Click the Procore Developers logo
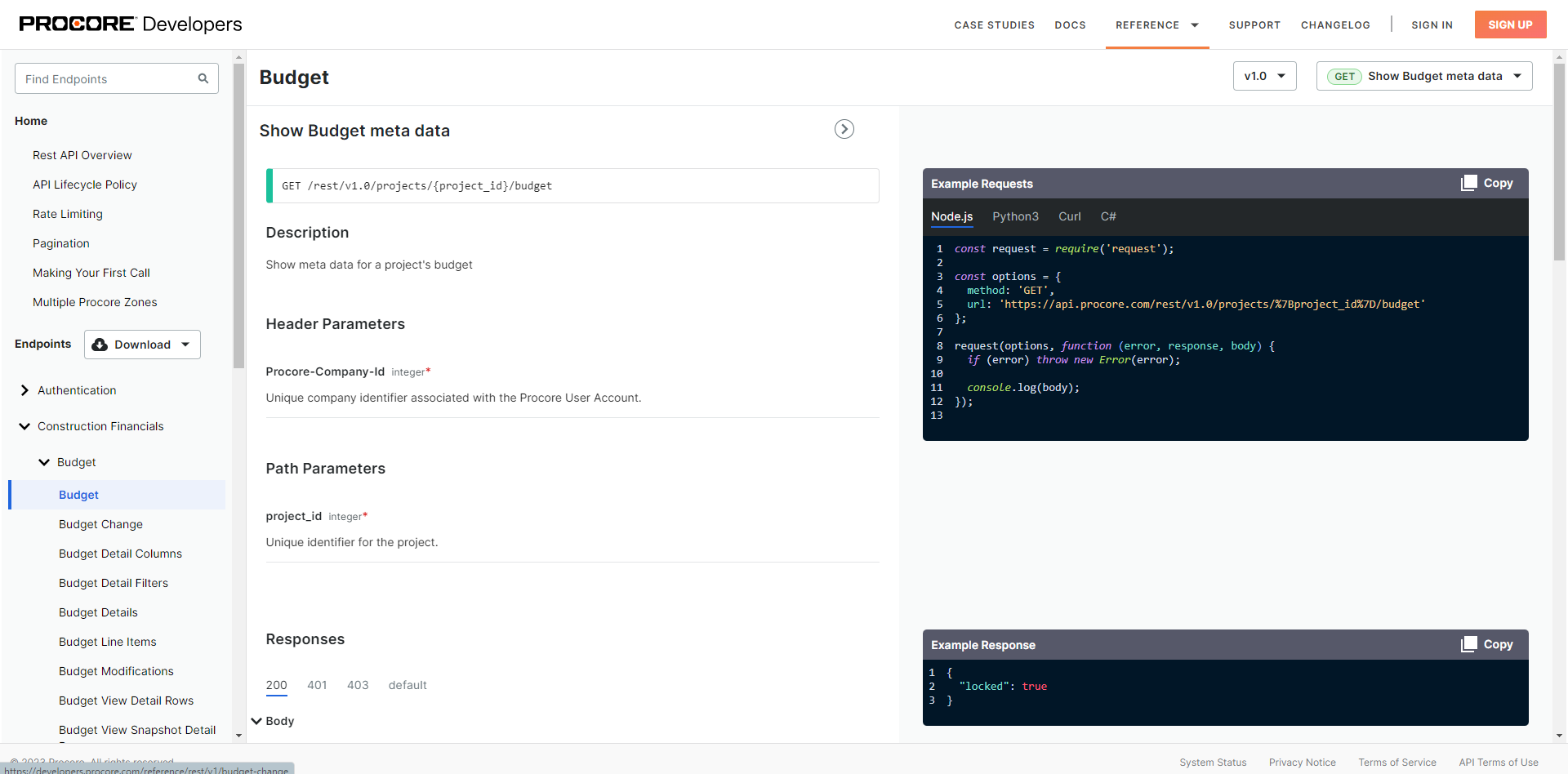The width and height of the screenshot is (1568, 774). pos(131,24)
